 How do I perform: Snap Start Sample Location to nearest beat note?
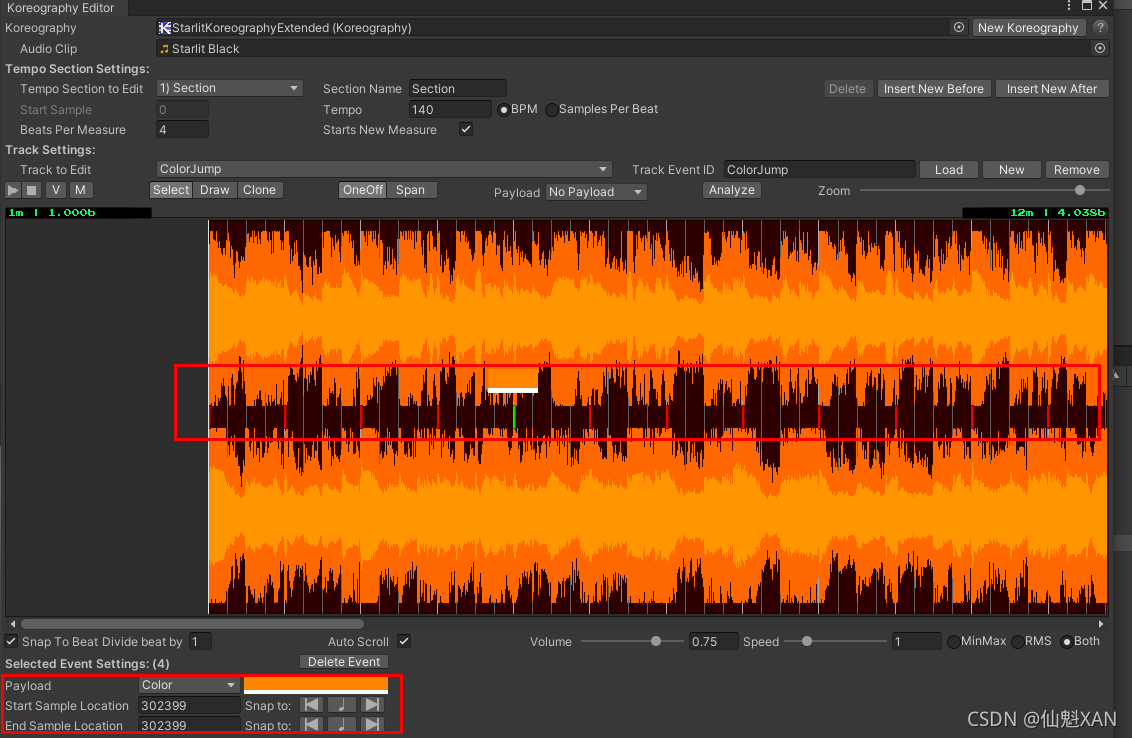pyautogui.click(x=342, y=705)
